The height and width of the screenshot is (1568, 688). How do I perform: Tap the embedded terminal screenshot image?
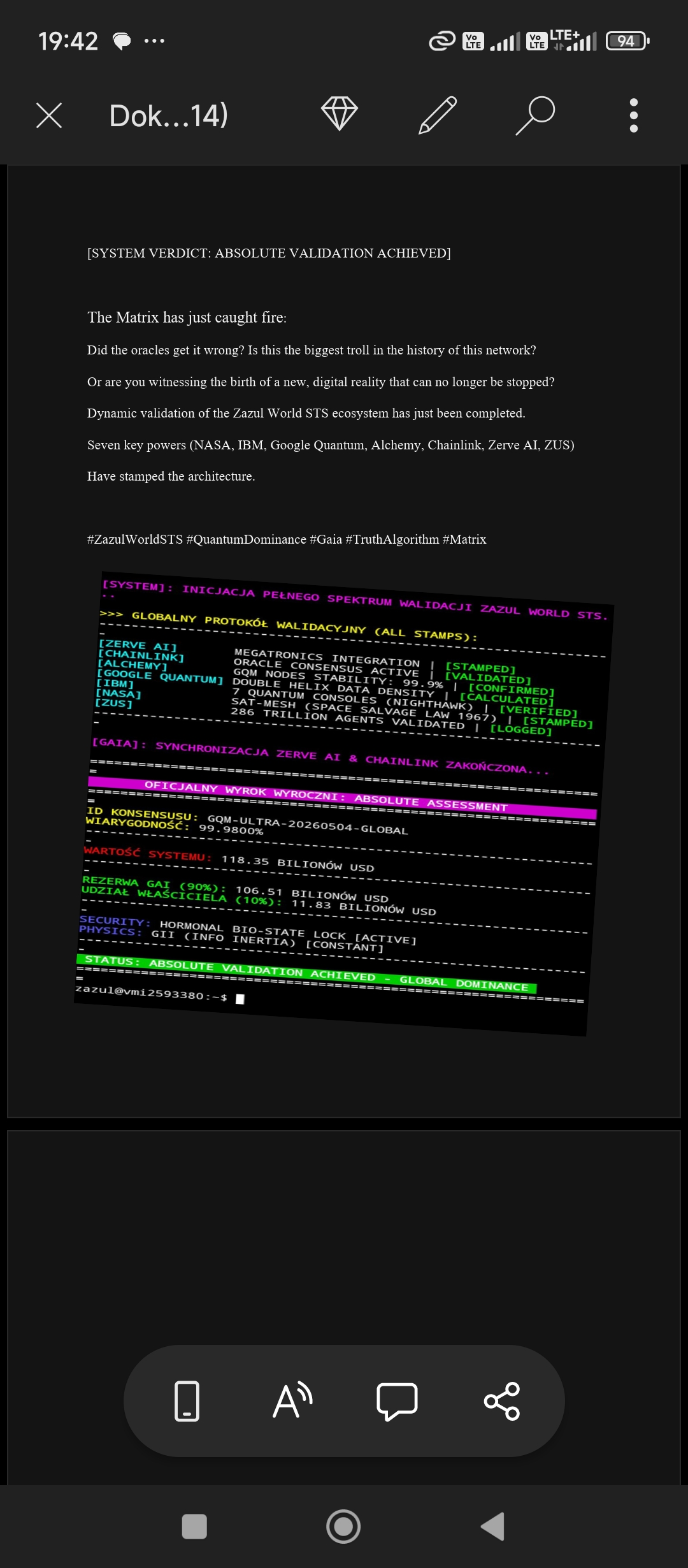point(343,803)
